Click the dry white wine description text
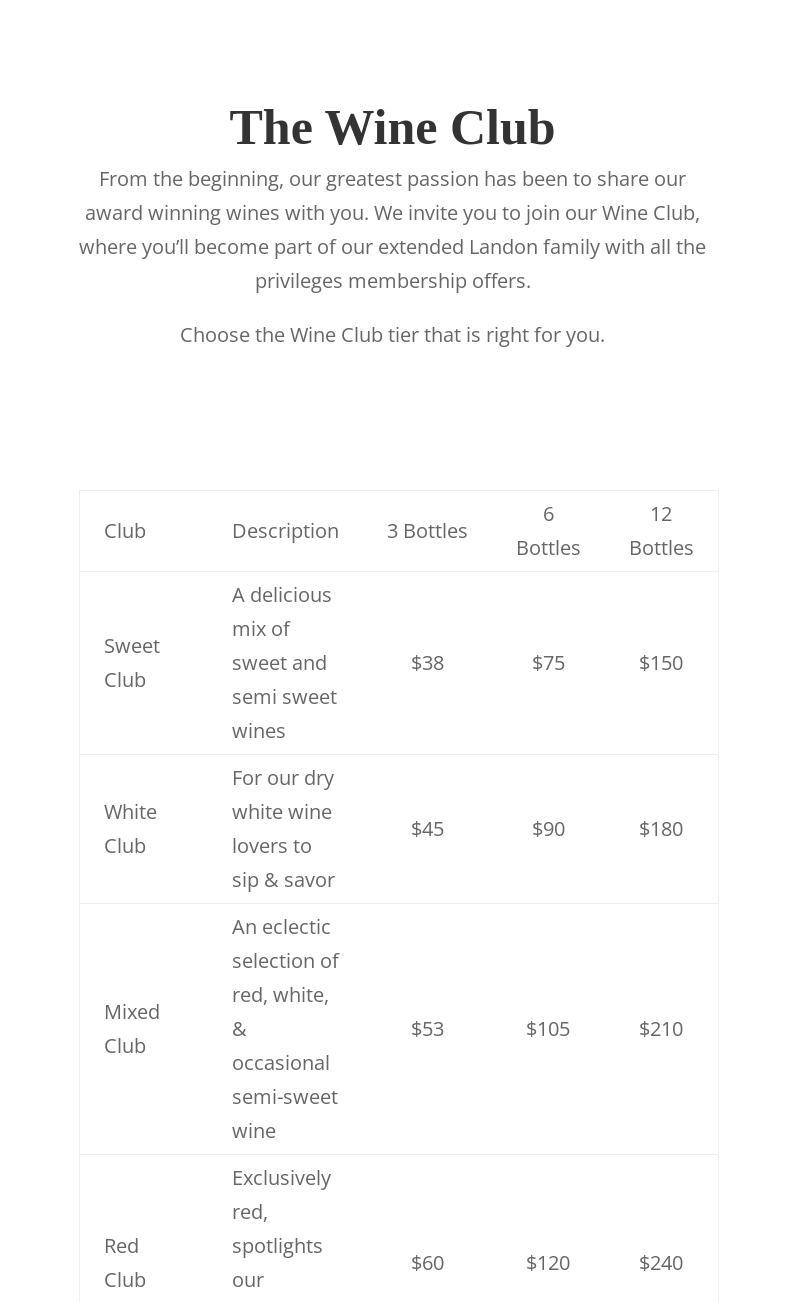 click(x=284, y=829)
